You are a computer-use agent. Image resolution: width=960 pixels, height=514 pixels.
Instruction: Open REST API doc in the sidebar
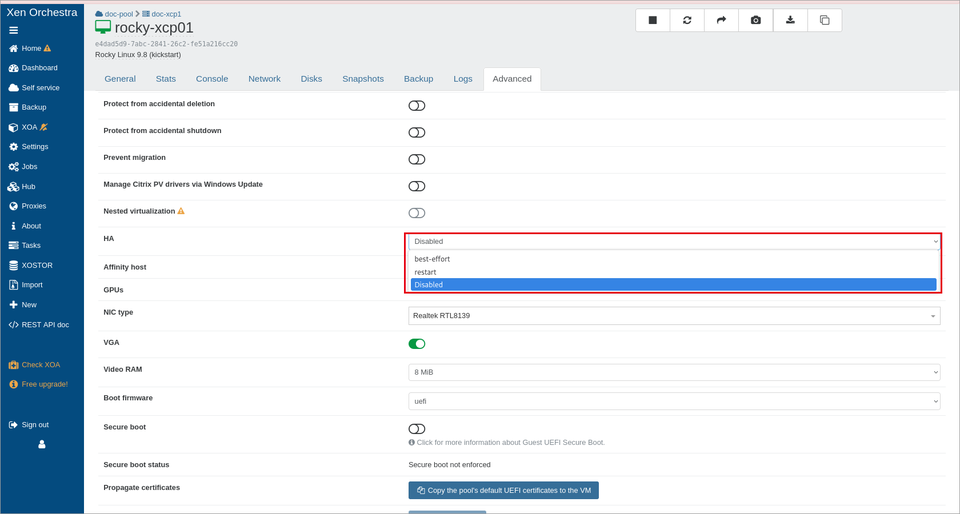coord(39,325)
